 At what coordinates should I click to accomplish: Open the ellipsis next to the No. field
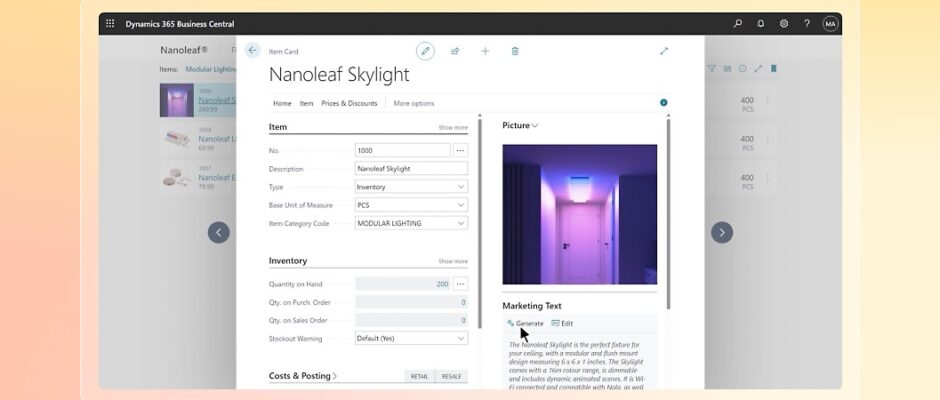[x=460, y=151]
